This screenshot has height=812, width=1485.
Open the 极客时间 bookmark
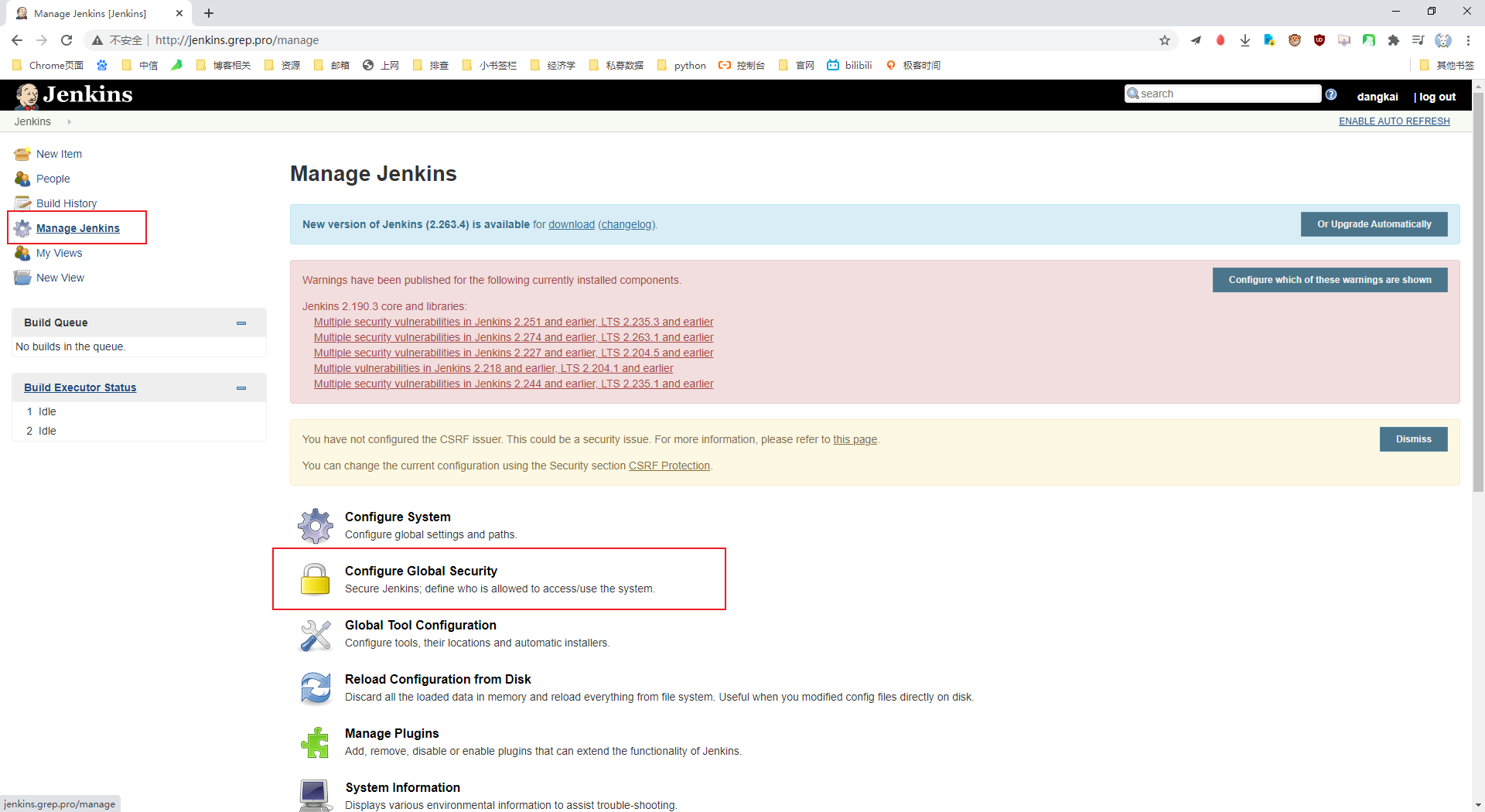[913, 65]
